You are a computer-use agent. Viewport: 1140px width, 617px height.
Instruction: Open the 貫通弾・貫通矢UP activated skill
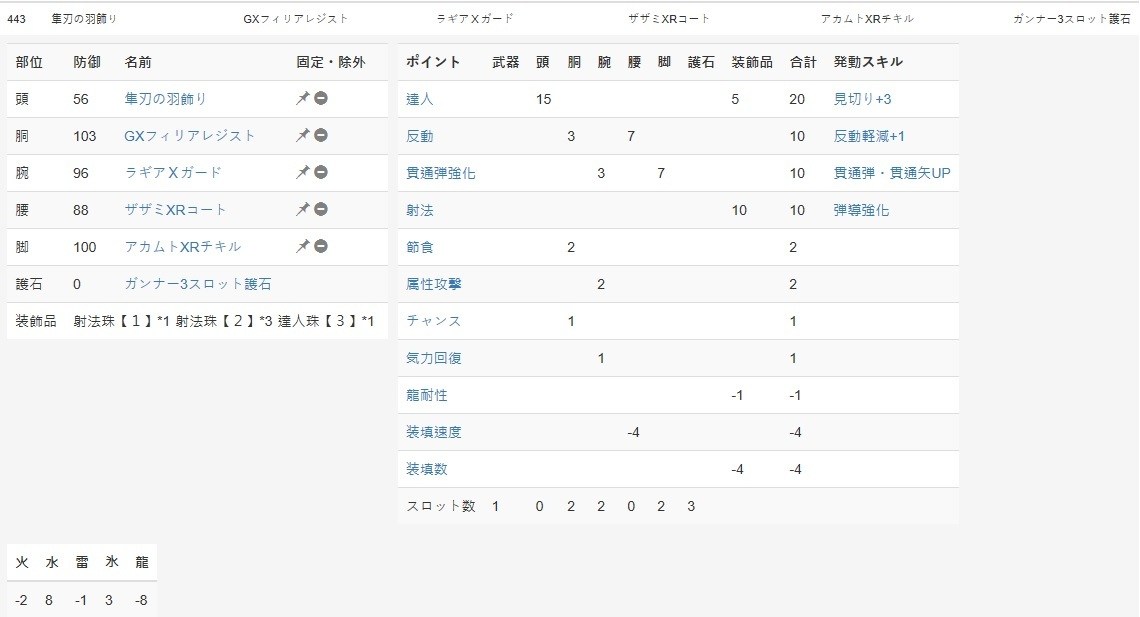(892, 174)
